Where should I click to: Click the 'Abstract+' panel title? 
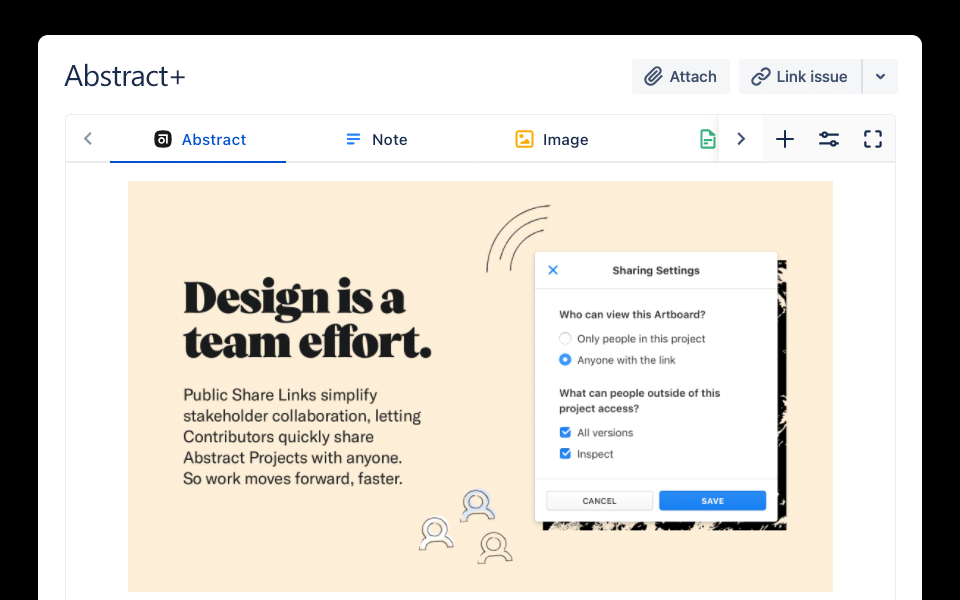pos(125,77)
